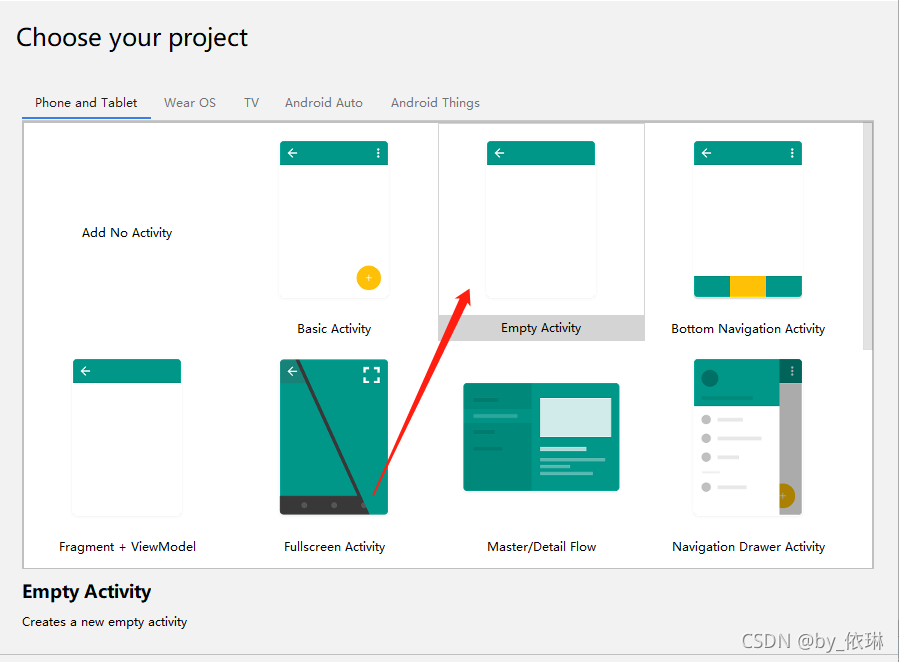This screenshot has height=662, width=899.
Task: Pick the Navigation Drawer Activity template
Action: 748,437
